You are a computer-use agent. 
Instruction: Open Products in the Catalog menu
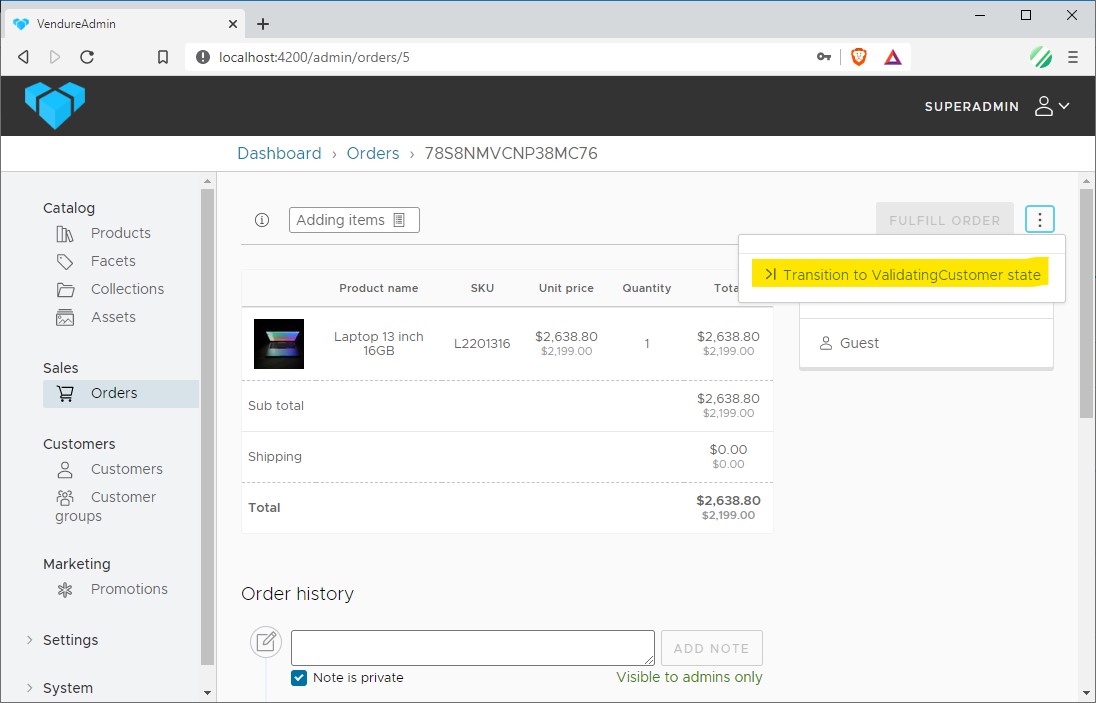click(120, 233)
